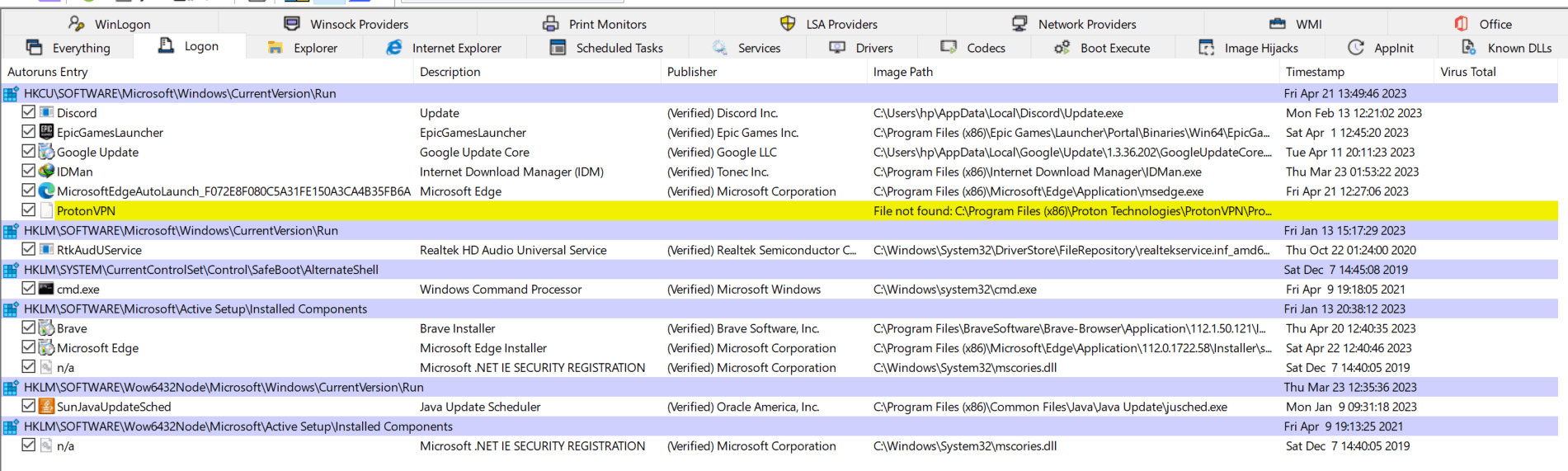Viewport: 1568px width, 471px height.
Task: Click registry icon for HKCU CurrentVersion\Run
Action: point(12,93)
